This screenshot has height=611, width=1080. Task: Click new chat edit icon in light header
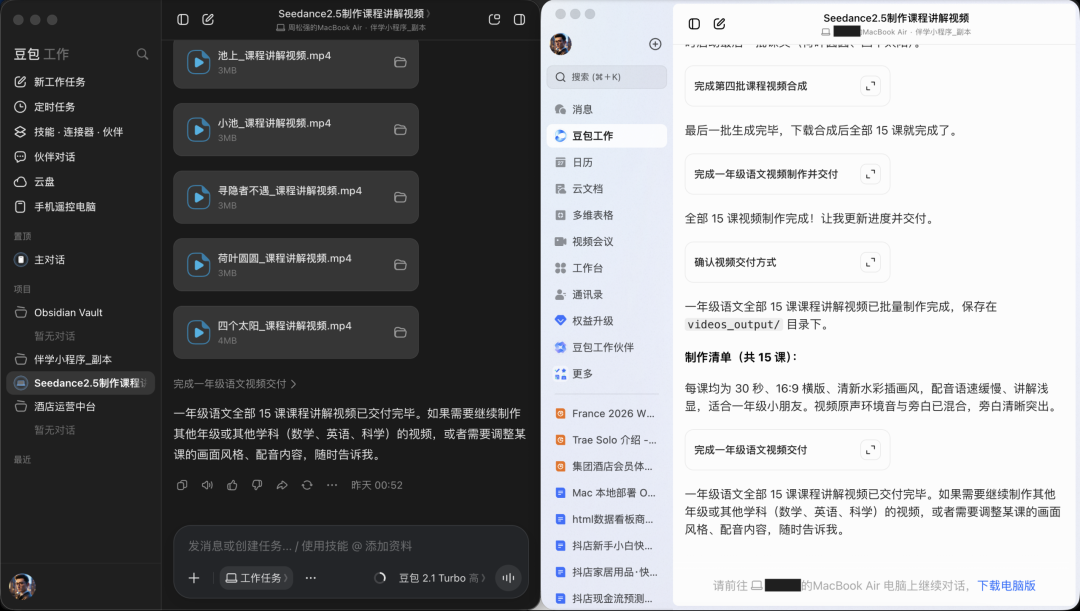click(x=719, y=23)
